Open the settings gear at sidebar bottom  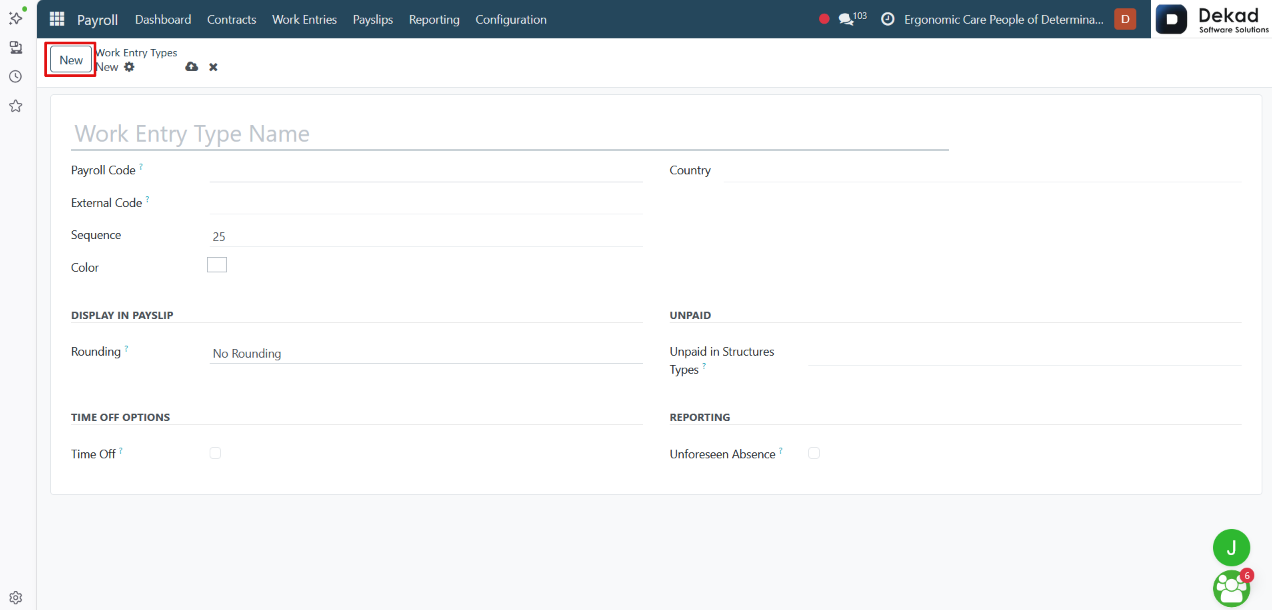tap(16, 597)
